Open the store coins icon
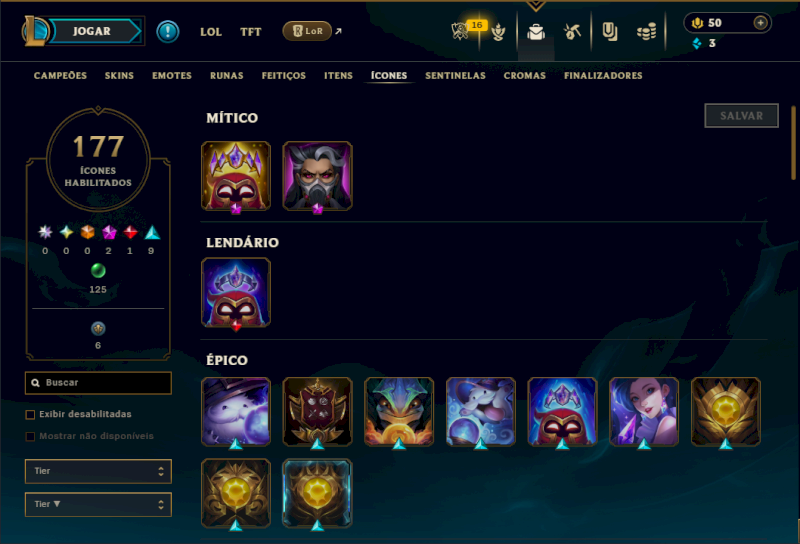Screen dimensions: 800x544 (646, 32)
